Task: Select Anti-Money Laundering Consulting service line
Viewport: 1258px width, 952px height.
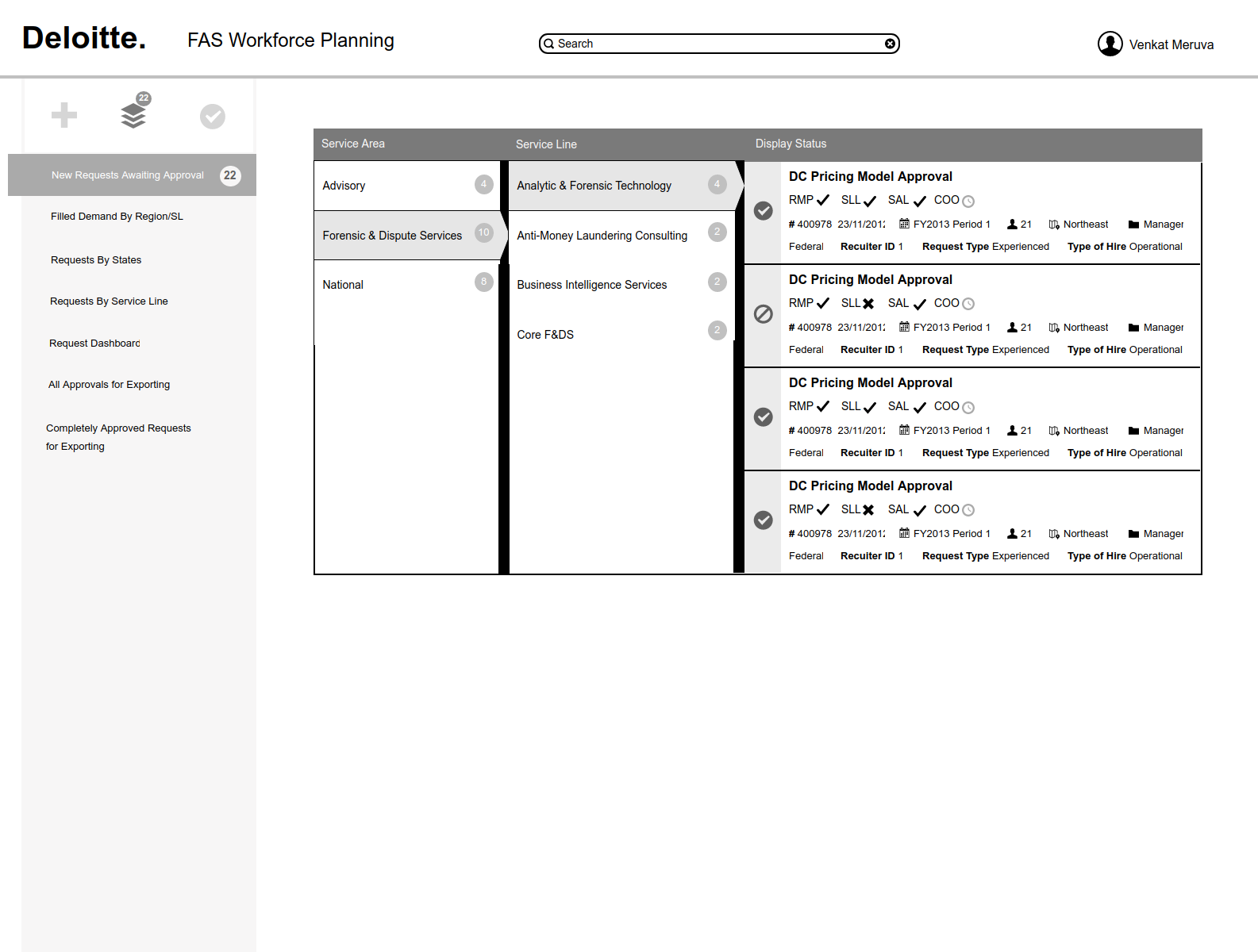Action: pos(621,236)
